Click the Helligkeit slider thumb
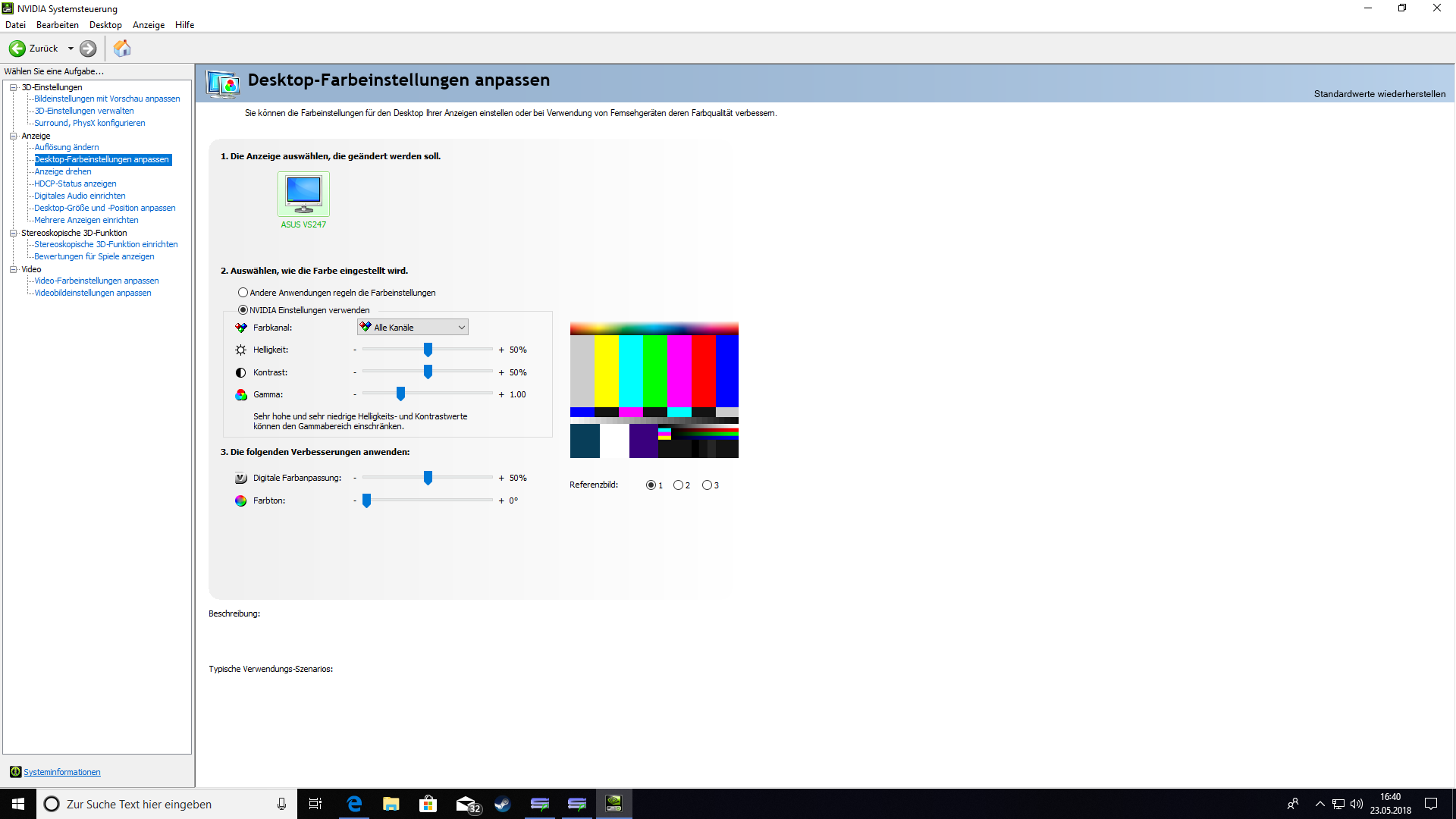 [x=428, y=350]
